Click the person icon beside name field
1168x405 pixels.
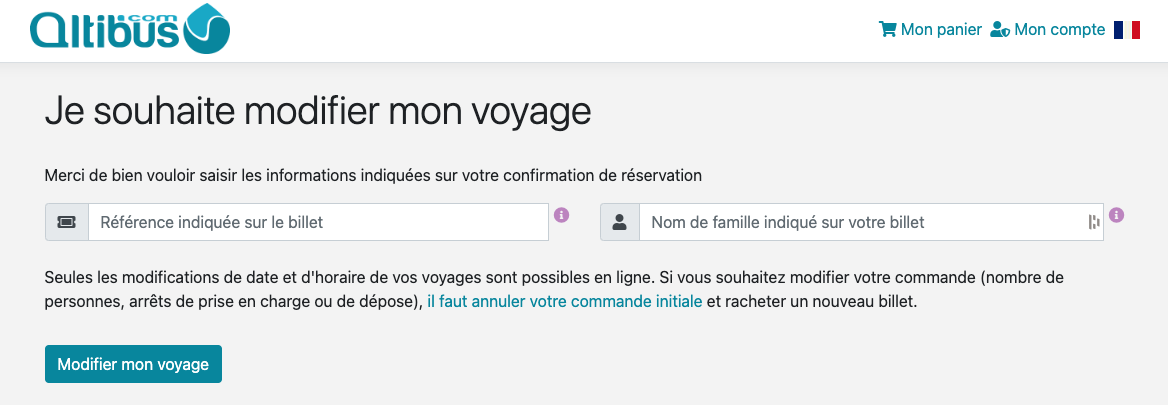[x=619, y=222]
